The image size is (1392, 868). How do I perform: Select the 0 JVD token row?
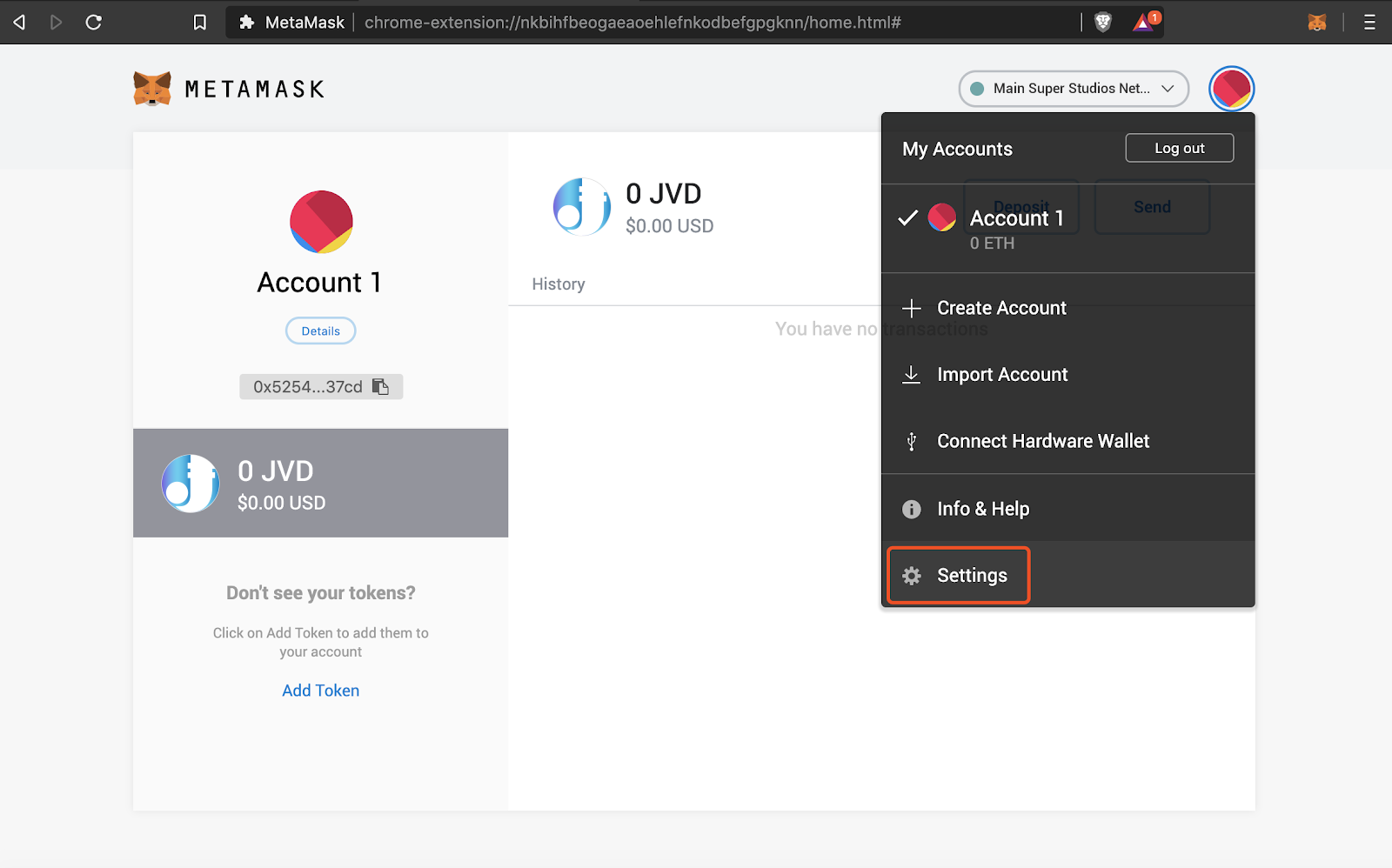pos(320,484)
